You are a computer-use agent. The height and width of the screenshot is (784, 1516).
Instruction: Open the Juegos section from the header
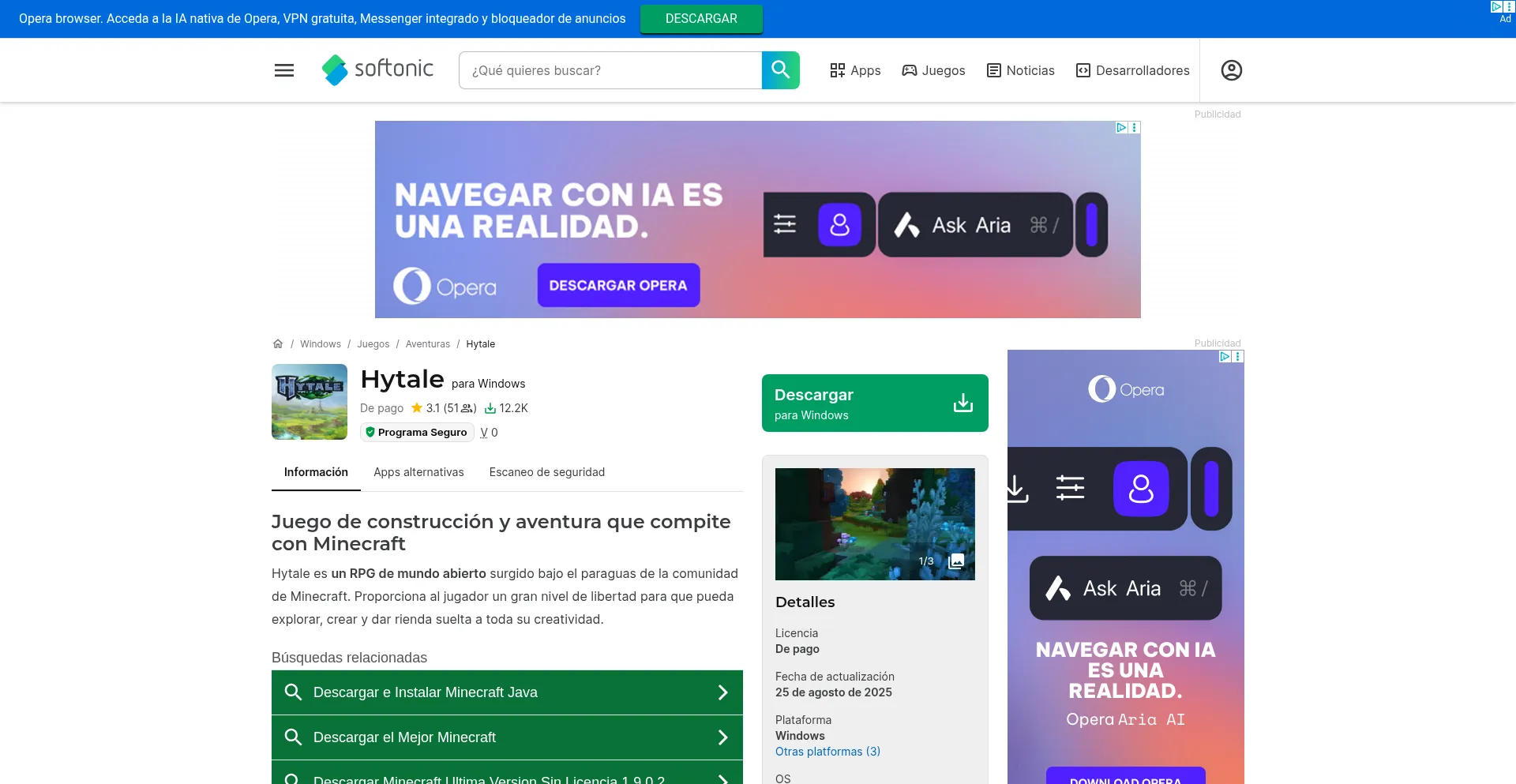(933, 70)
